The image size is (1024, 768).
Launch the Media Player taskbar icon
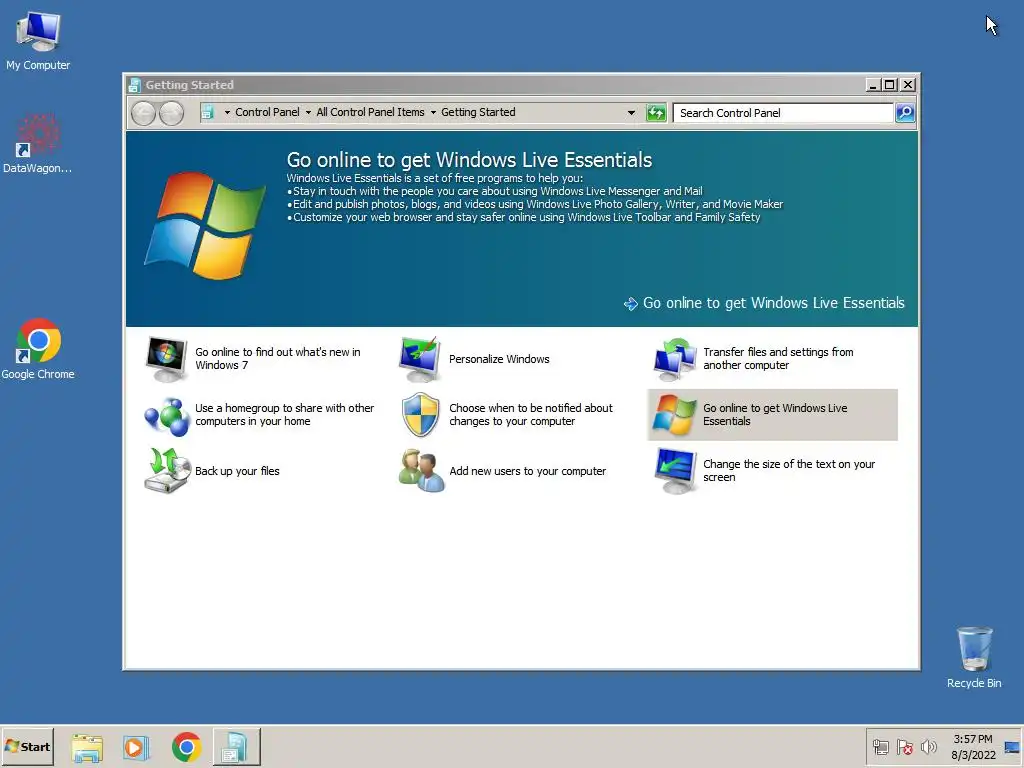pos(136,747)
